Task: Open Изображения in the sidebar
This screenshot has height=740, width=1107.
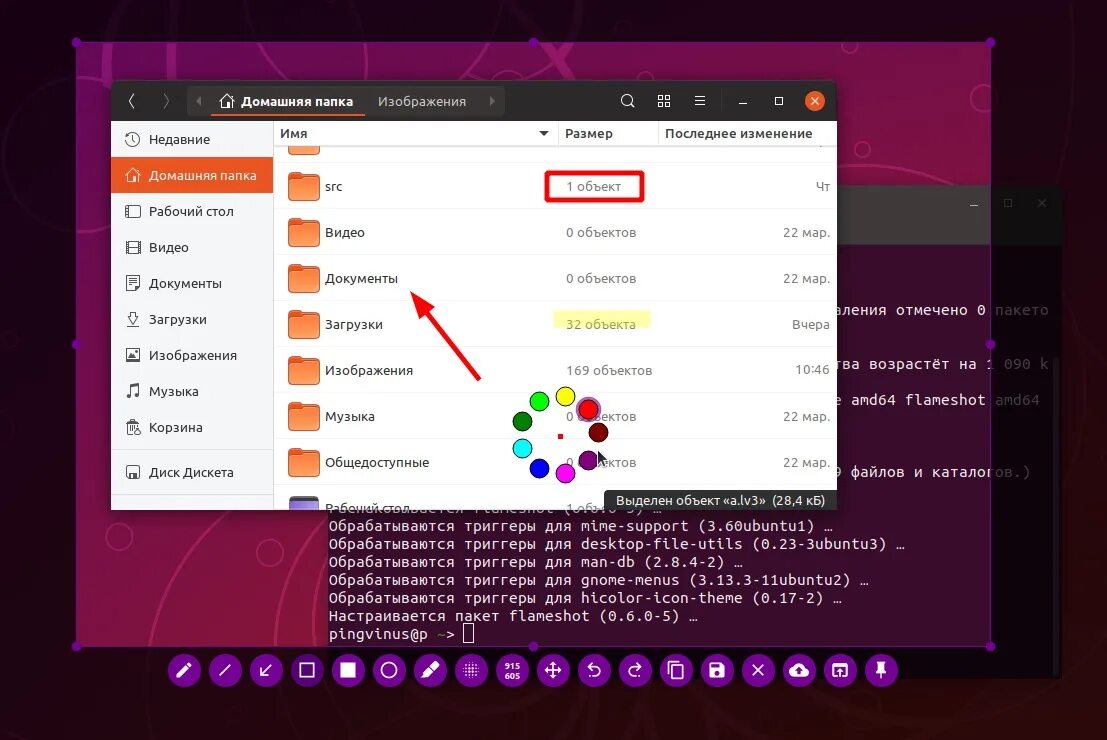Action: (x=192, y=355)
